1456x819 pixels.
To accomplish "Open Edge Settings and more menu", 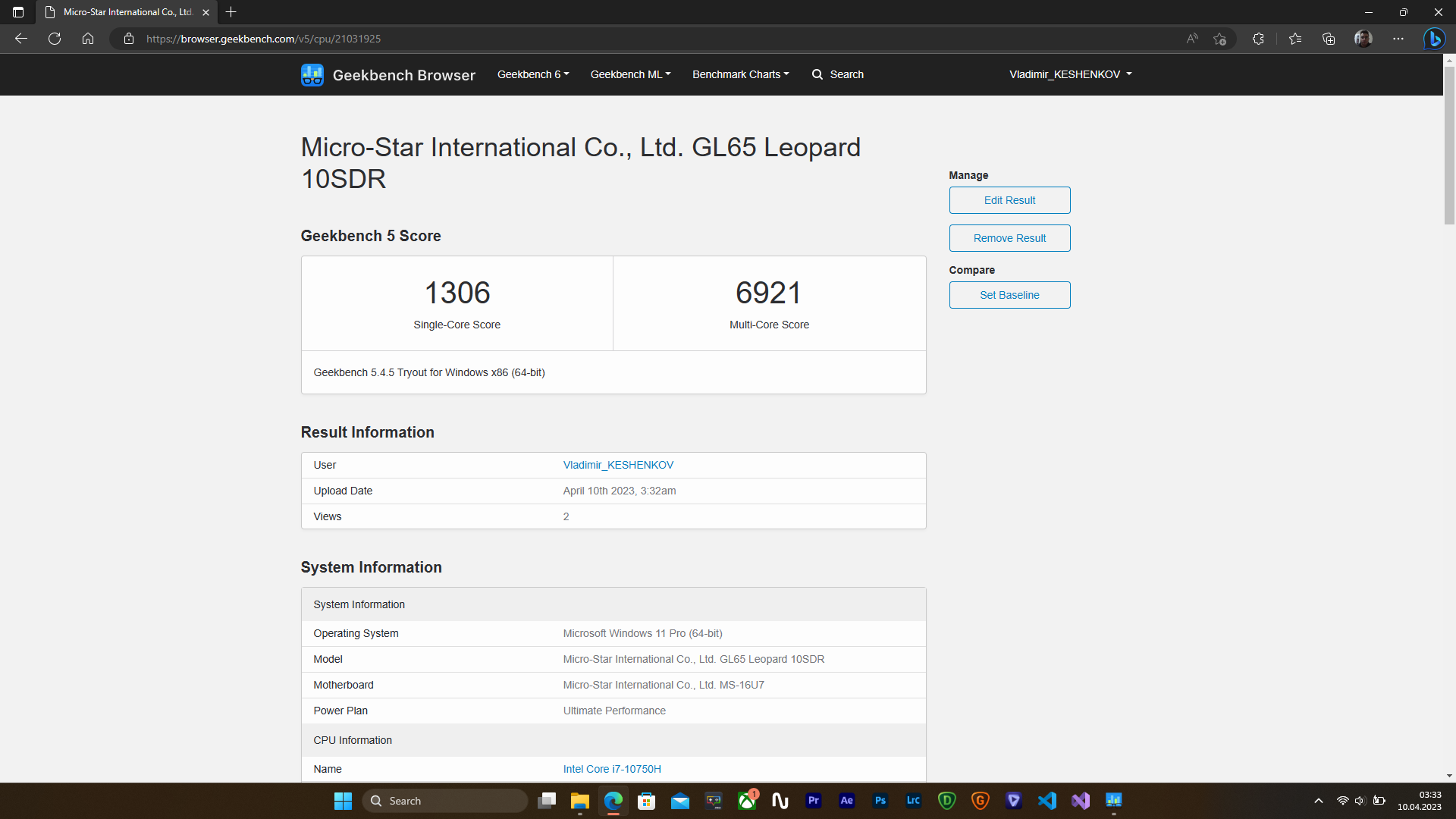I will coord(1398,39).
